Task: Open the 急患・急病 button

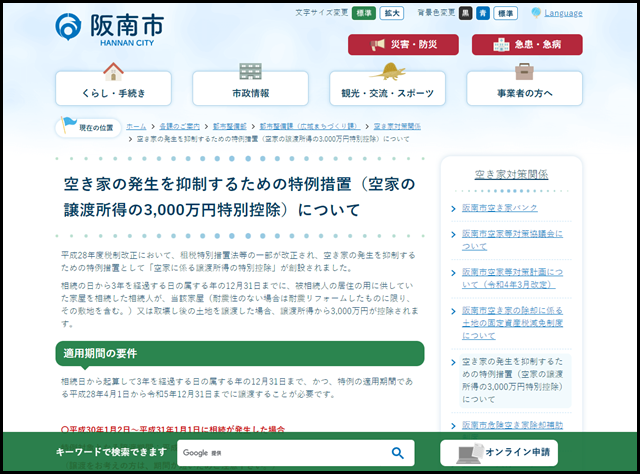Action: (x=527, y=45)
